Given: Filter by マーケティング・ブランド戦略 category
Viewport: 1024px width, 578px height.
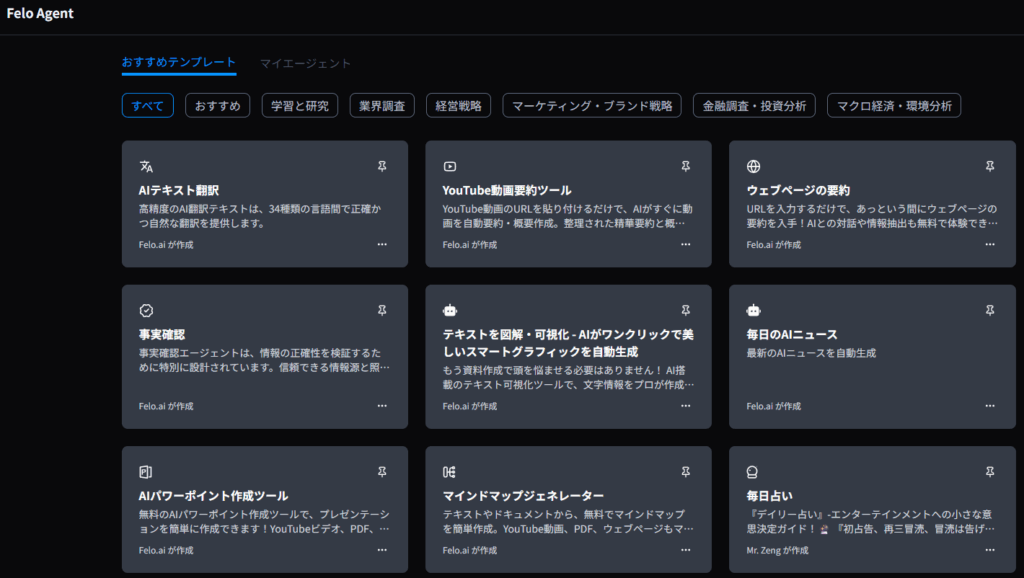Looking at the screenshot, I should click(592, 106).
